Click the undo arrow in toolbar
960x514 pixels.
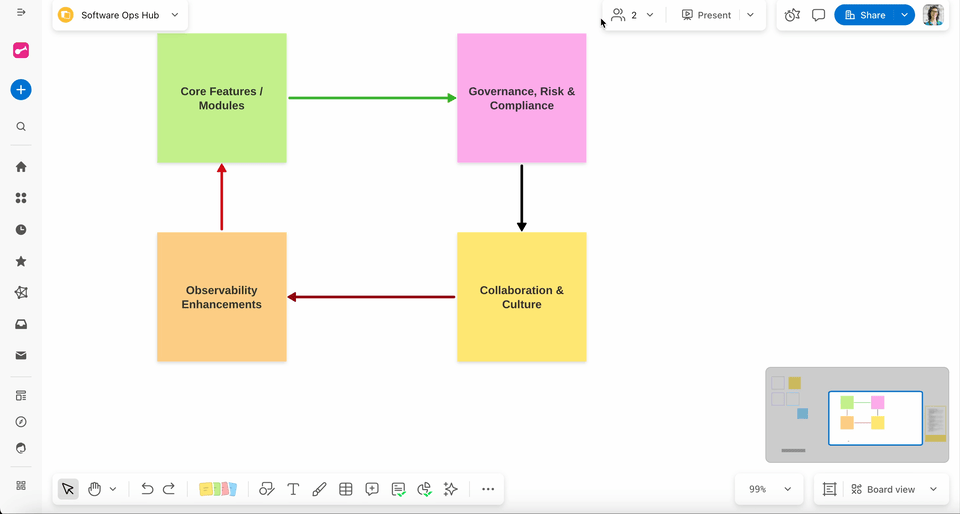[x=147, y=489]
